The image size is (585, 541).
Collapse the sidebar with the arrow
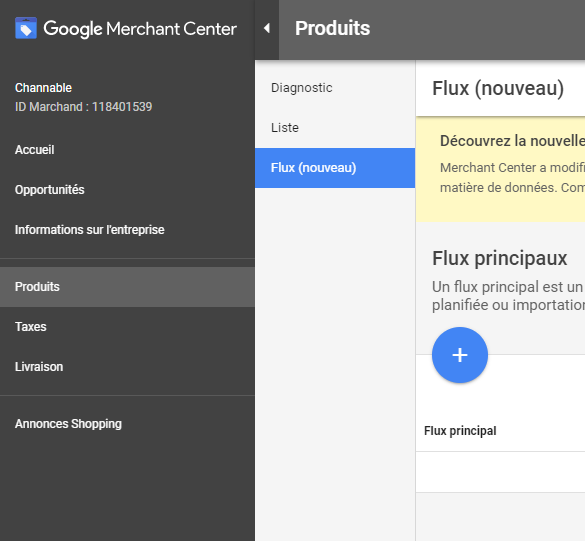click(267, 28)
